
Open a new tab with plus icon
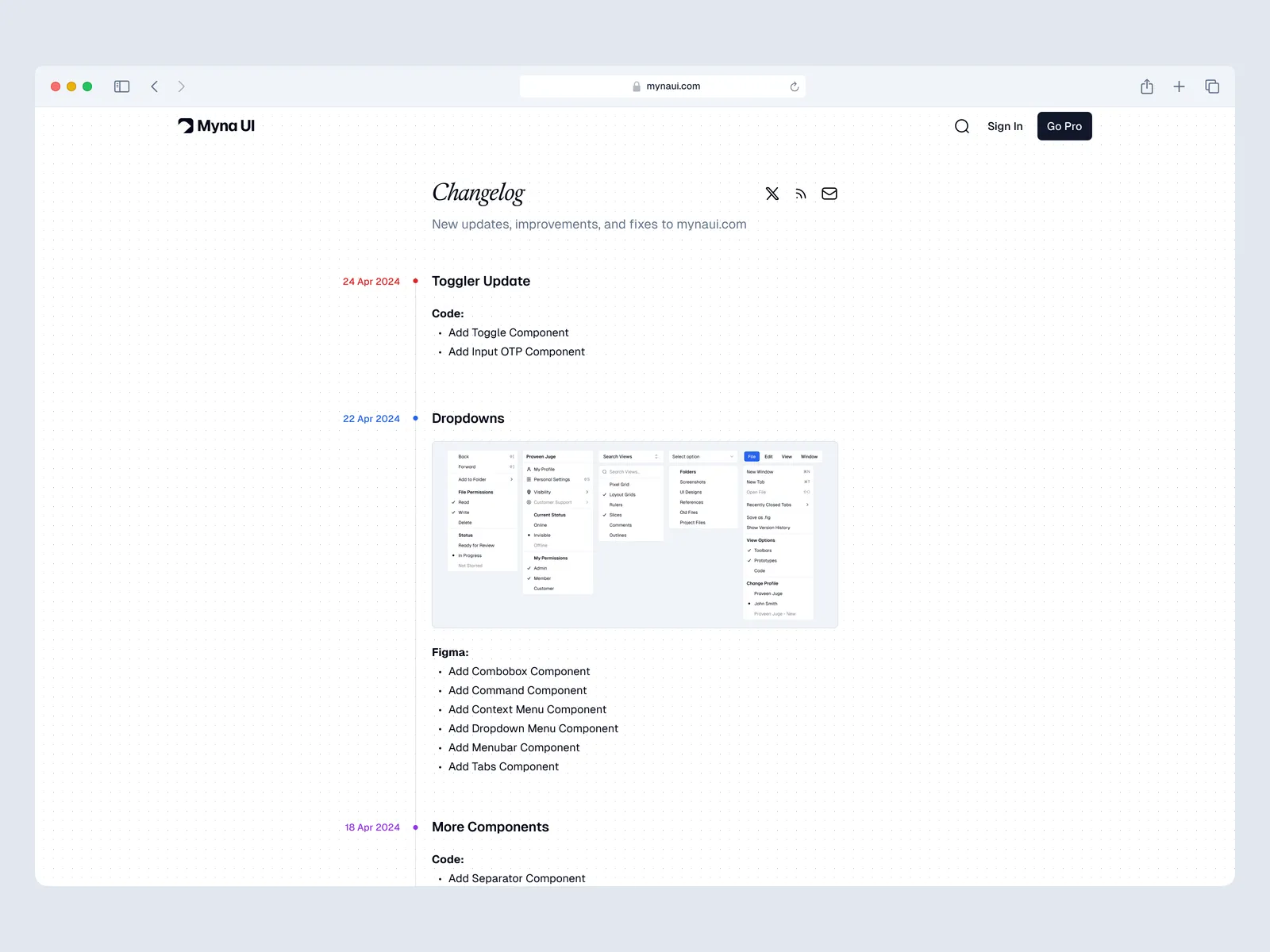[1180, 86]
